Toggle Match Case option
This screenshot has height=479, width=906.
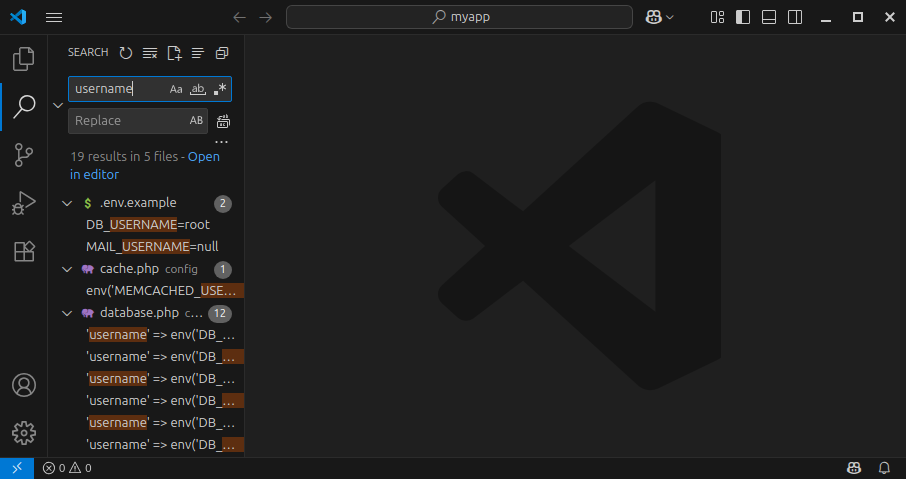[176, 89]
